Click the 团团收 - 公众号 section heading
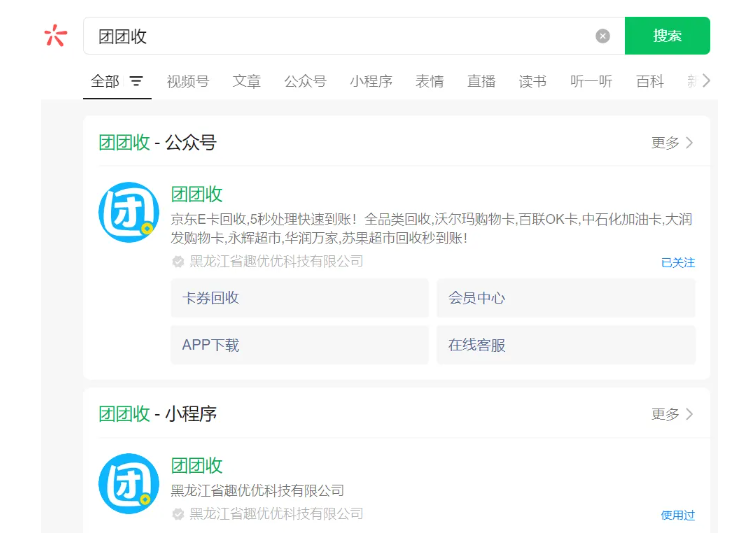 click(x=158, y=143)
